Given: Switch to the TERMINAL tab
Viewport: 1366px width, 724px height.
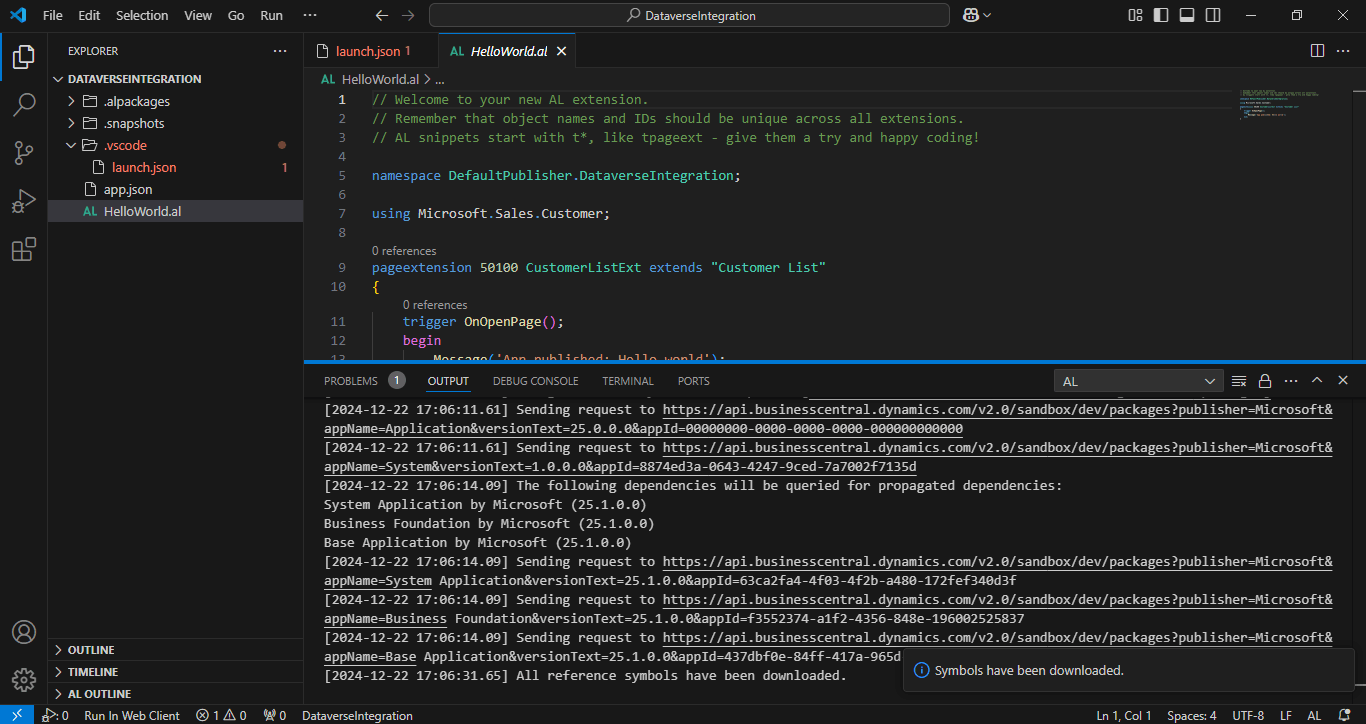Looking at the screenshot, I should pyautogui.click(x=627, y=381).
